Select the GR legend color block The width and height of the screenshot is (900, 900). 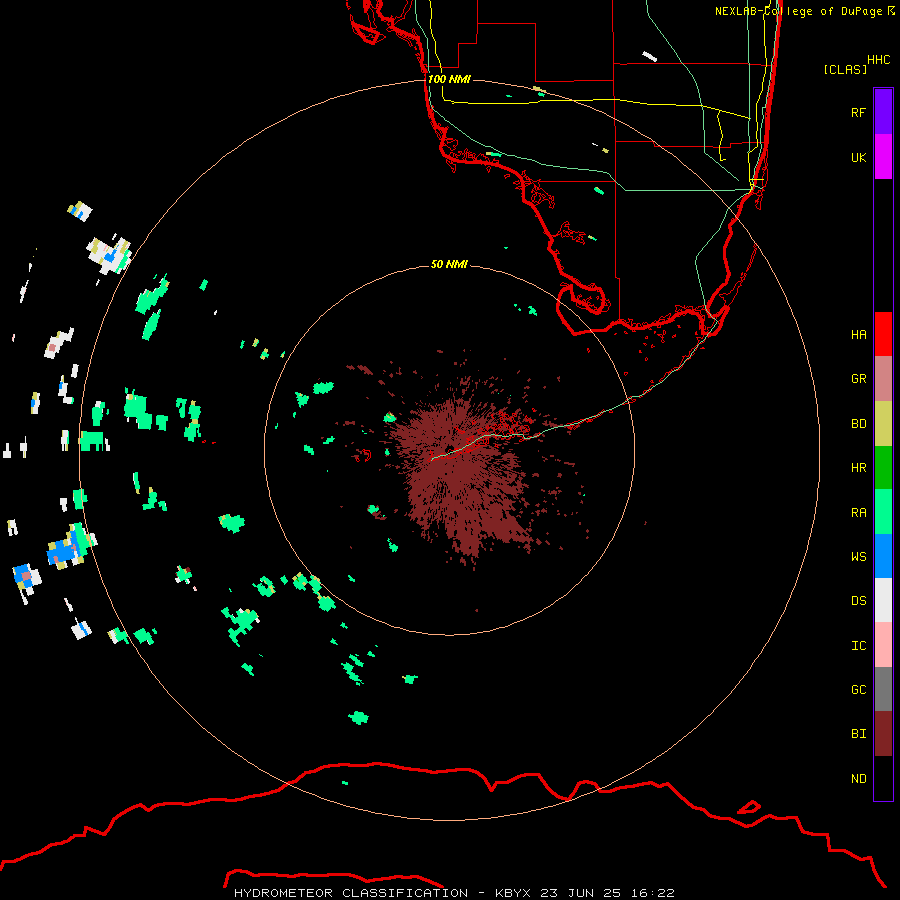pyautogui.click(x=883, y=379)
